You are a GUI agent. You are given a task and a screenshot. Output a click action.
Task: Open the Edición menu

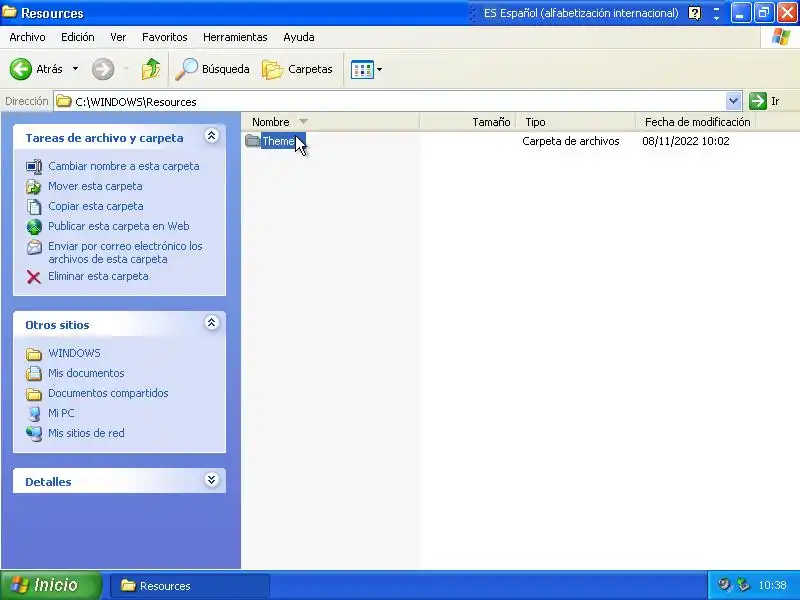pos(78,37)
